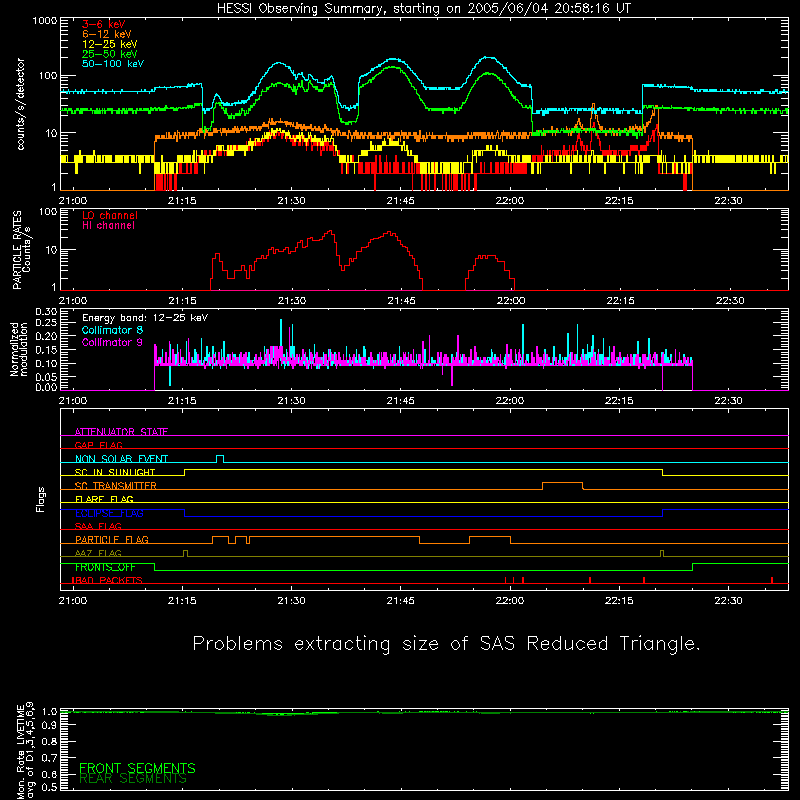Click the AAZ FLAG label
This screenshot has height=800, width=800.
click(x=98, y=553)
